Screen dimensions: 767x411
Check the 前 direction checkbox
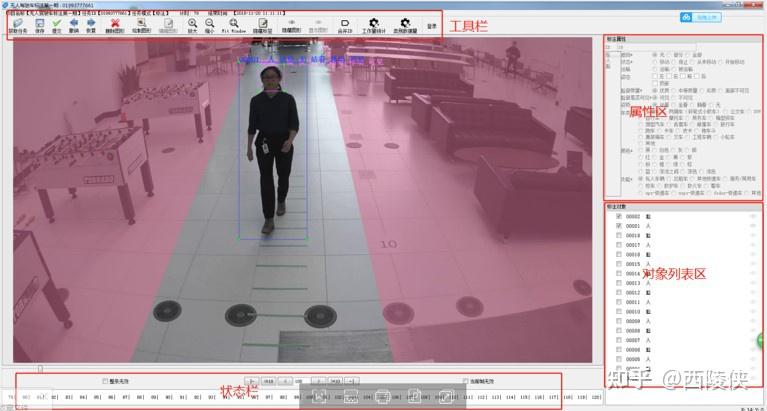682,76
